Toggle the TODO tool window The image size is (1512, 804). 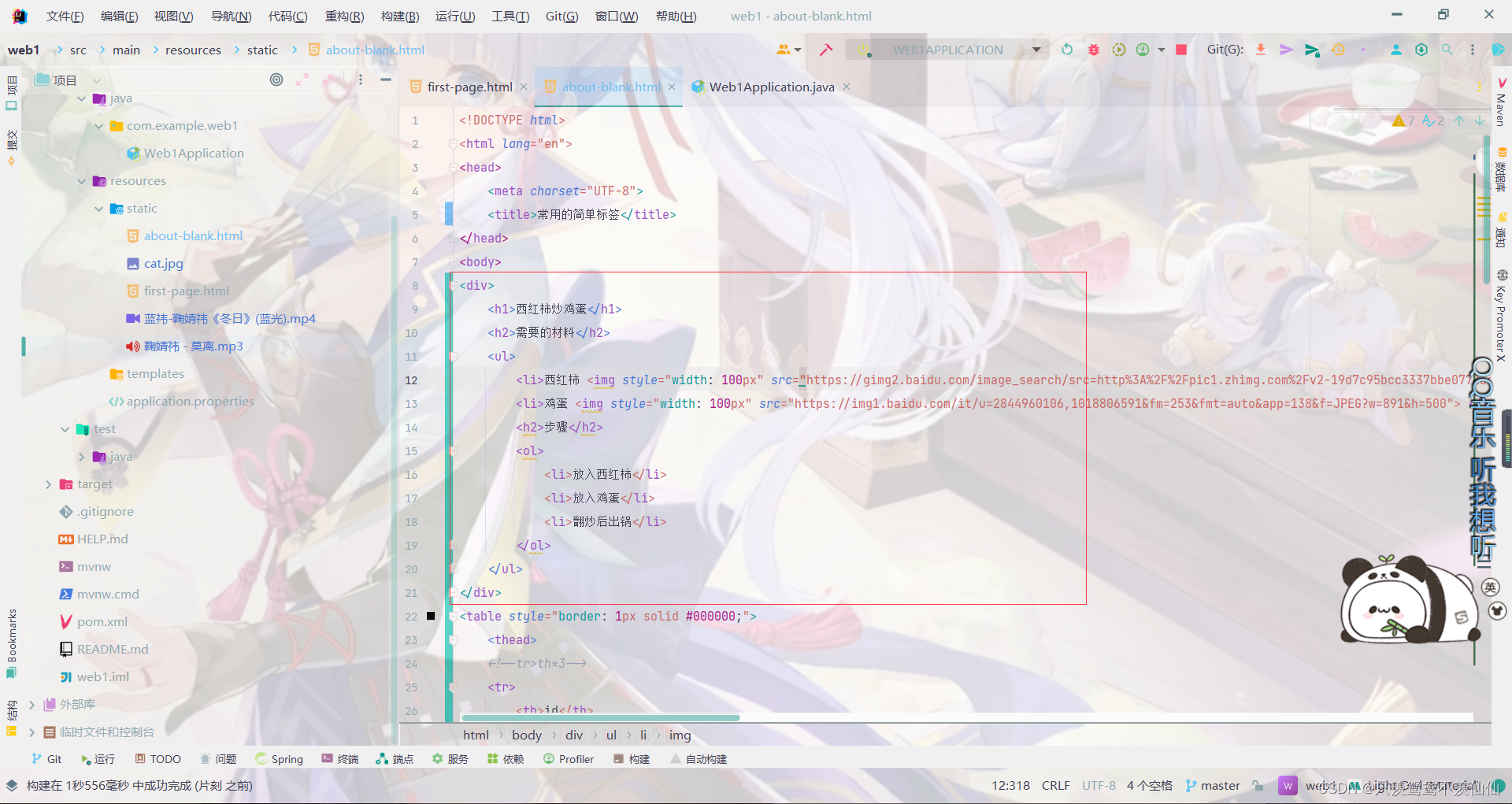[x=157, y=759]
